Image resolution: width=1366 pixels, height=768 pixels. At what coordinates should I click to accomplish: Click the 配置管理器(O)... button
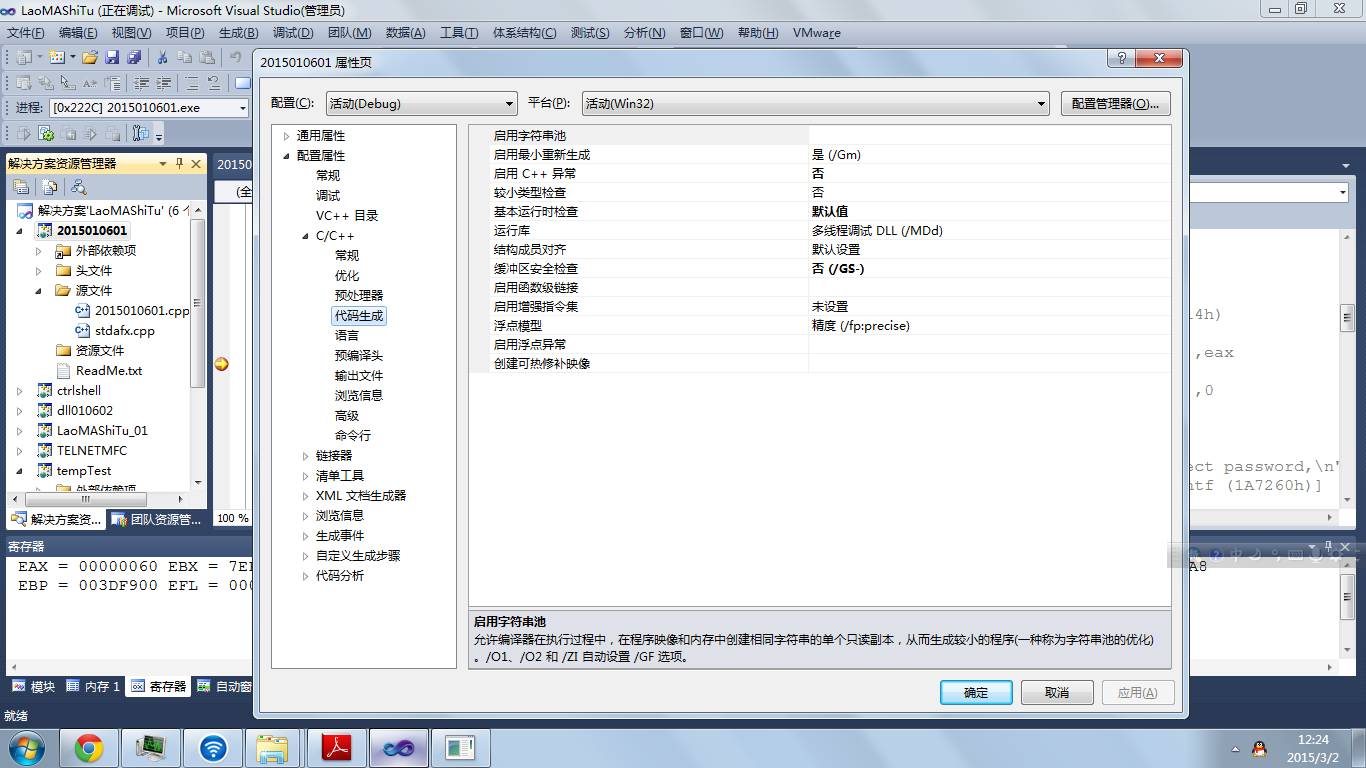click(x=1116, y=103)
